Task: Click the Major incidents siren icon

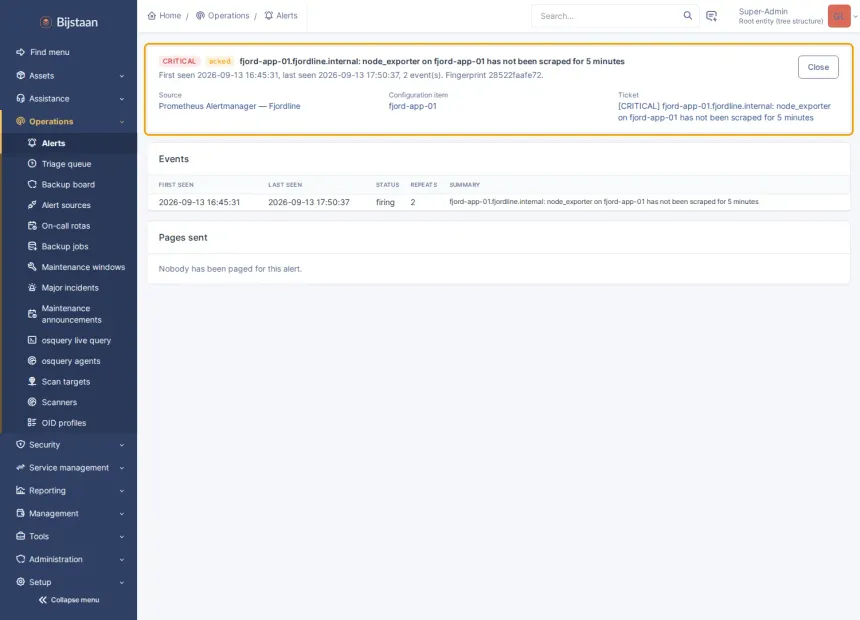Action: [32, 288]
